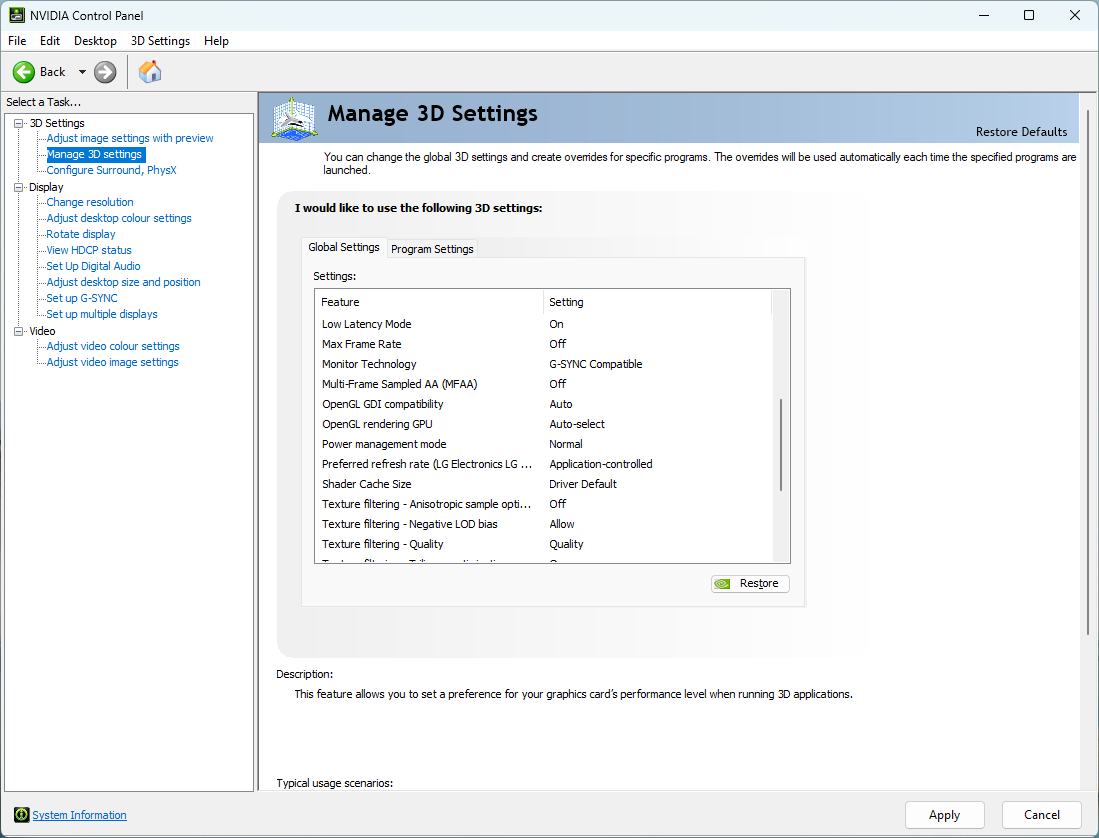
Task: Open the Desktop menu
Action: point(95,41)
